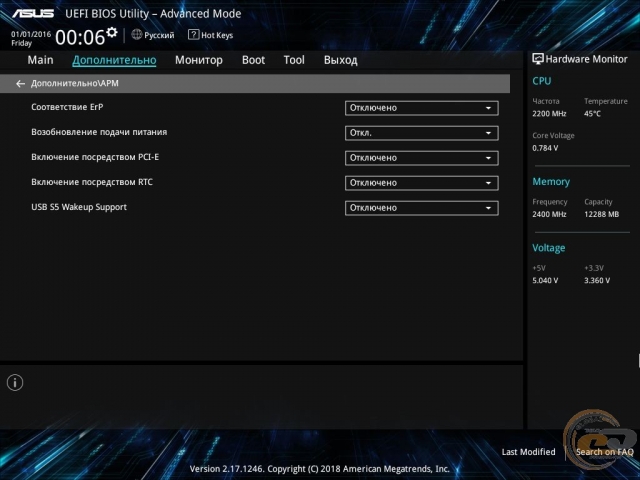Open the Boot tab
The image size is (640, 480).
point(253,60)
